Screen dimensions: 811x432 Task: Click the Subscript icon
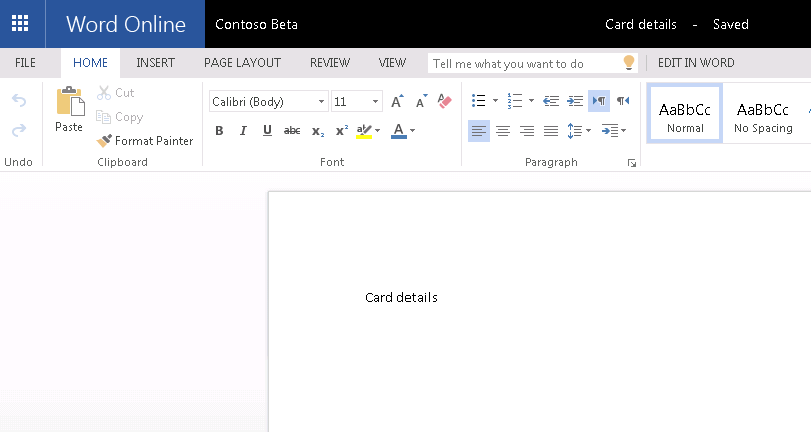[x=317, y=131]
